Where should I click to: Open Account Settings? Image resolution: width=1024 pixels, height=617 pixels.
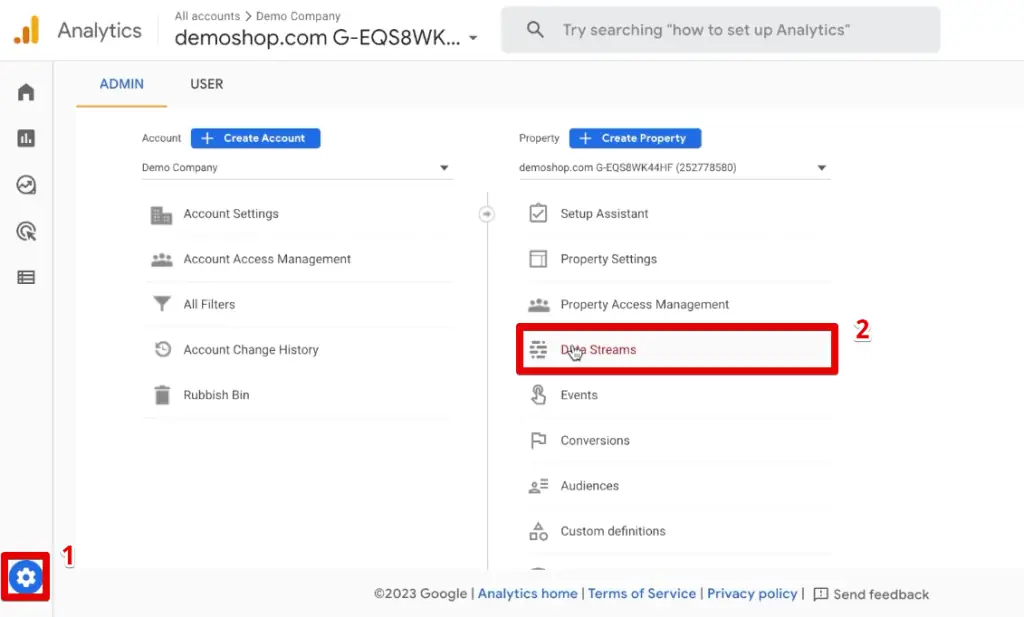click(231, 214)
